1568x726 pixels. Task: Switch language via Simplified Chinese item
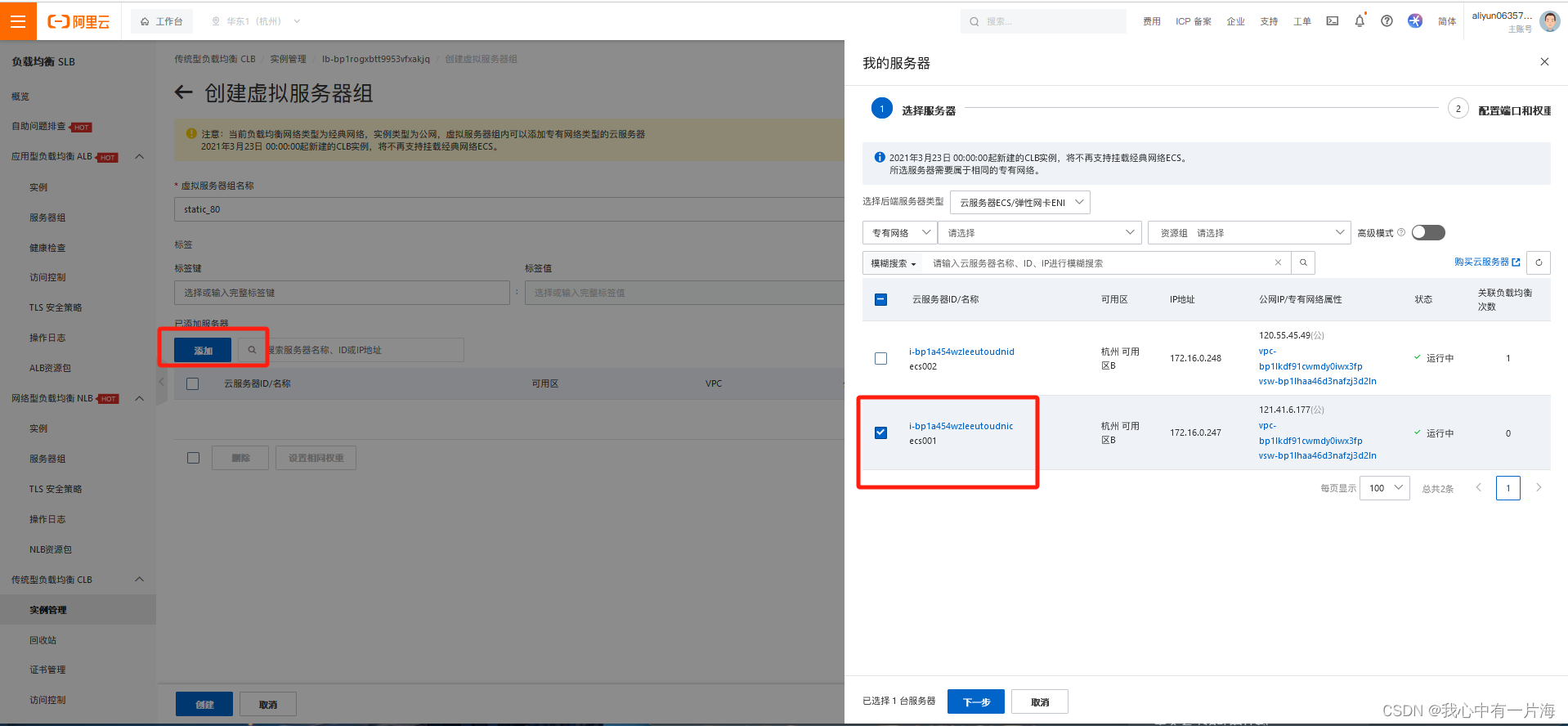click(1447, 22)
